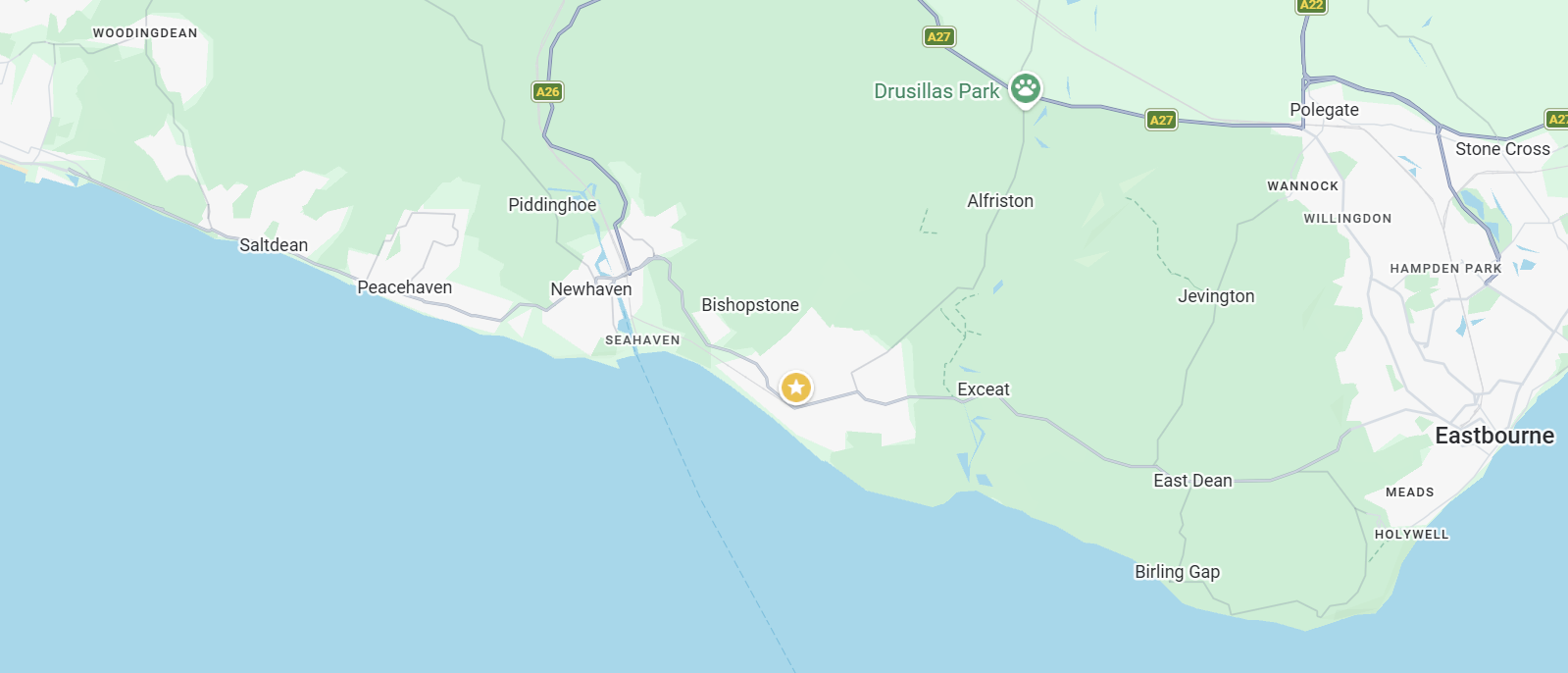
Task: Click the Alfriston village label
Action: point(1000,201)
